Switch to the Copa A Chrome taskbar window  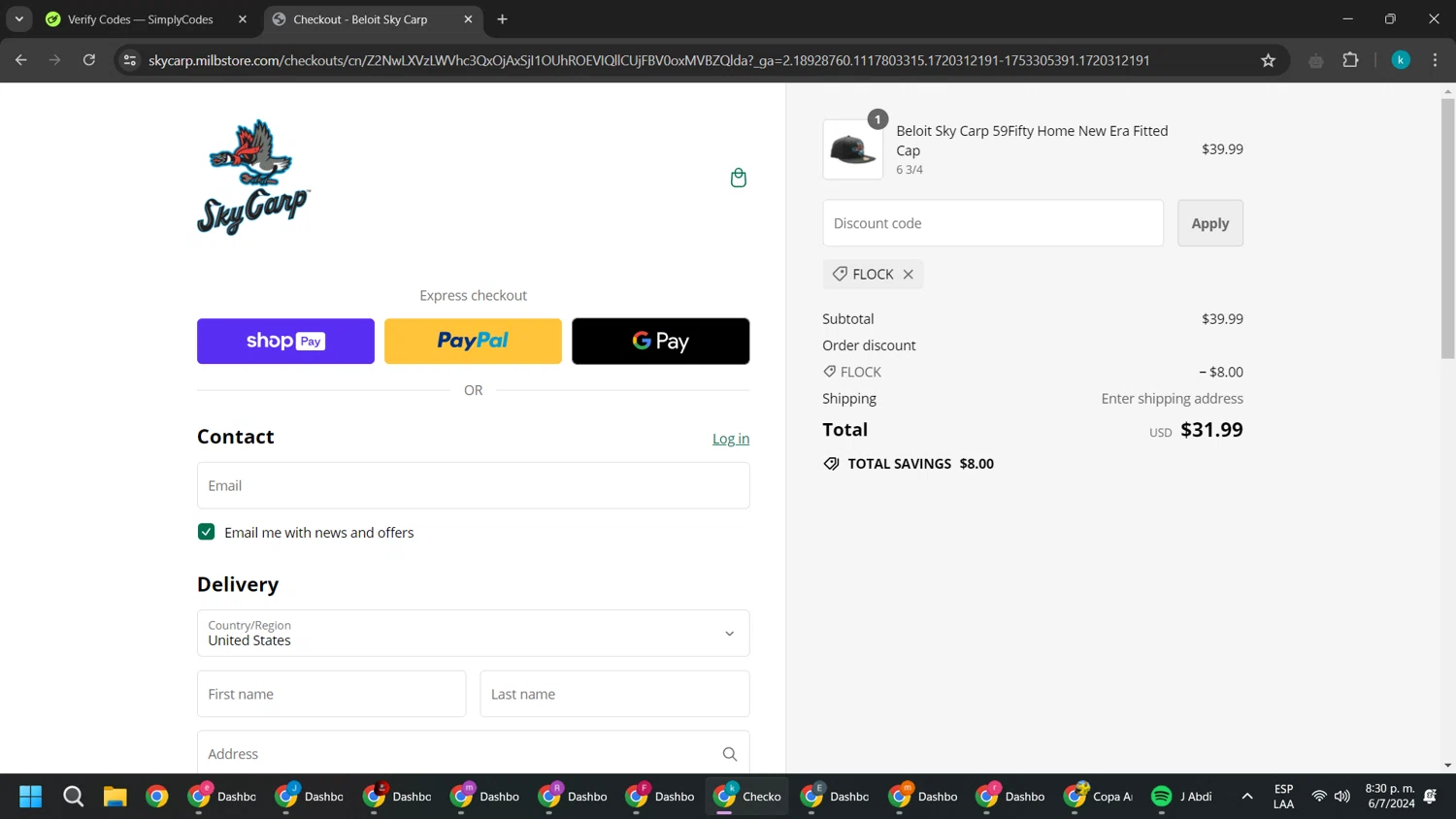pyautogui.click(x=1098, y=797)
